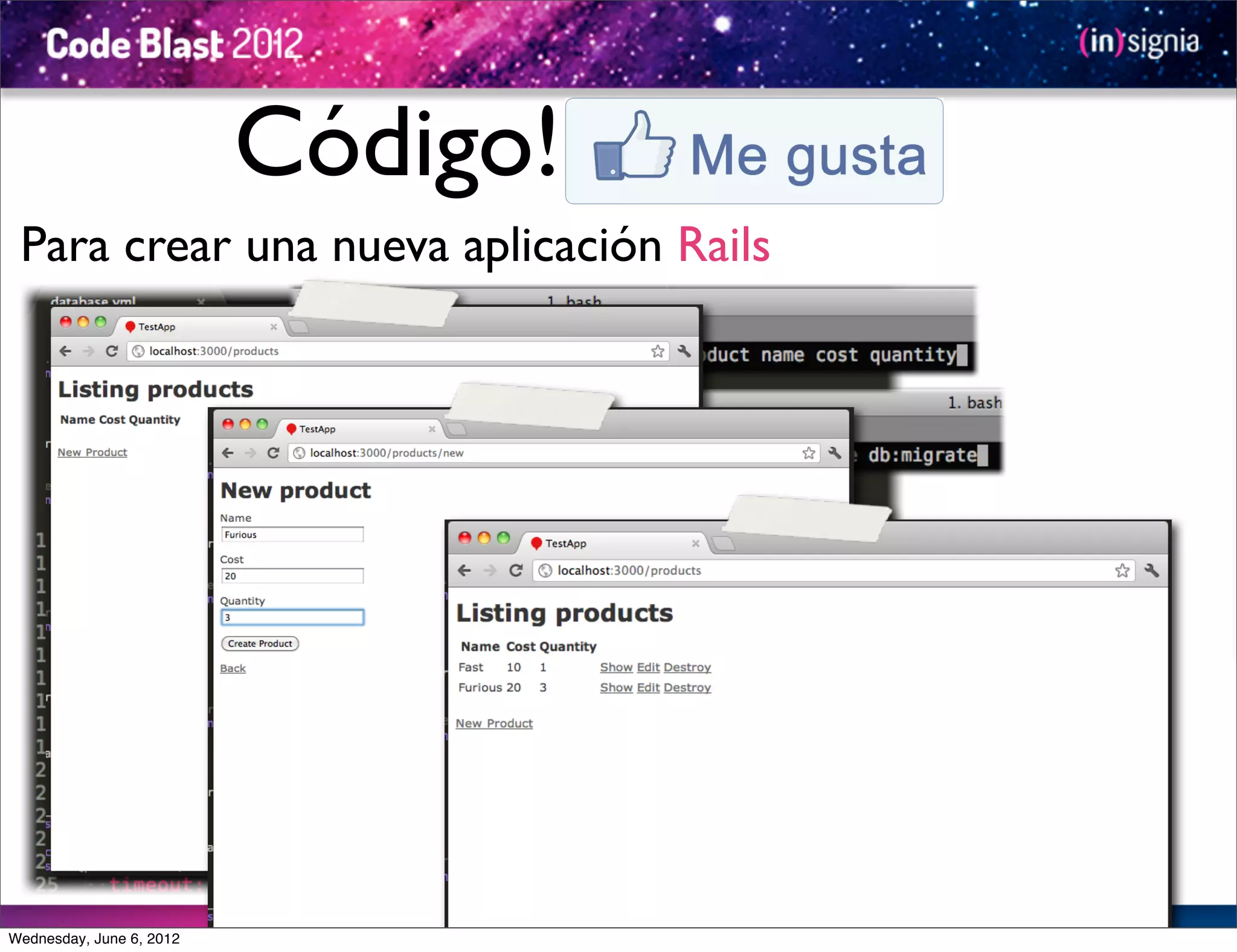This screenshot has height=952, width=1237.
Task: Close TestApp tab in New product window
Action: pos(432,429)
